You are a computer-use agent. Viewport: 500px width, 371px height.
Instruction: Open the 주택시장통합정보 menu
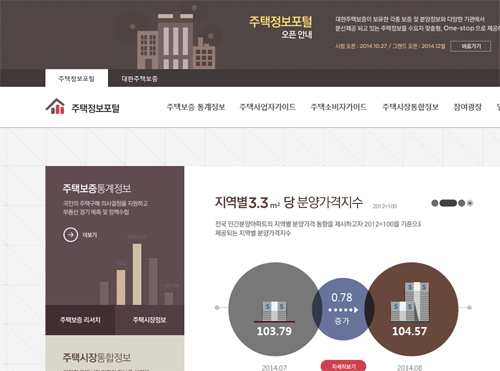[410, 107]
